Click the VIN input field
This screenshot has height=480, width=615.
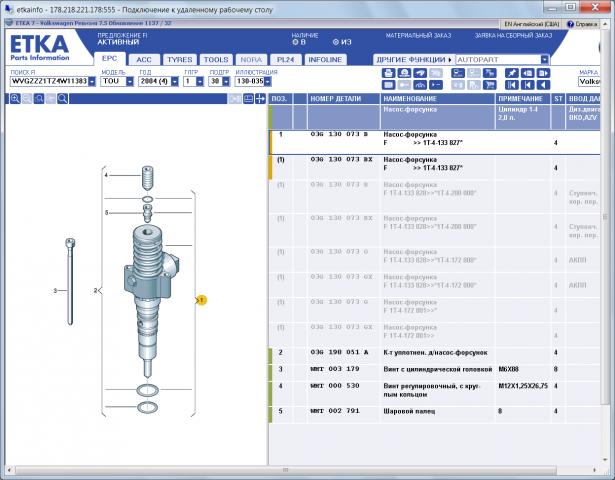49,82
